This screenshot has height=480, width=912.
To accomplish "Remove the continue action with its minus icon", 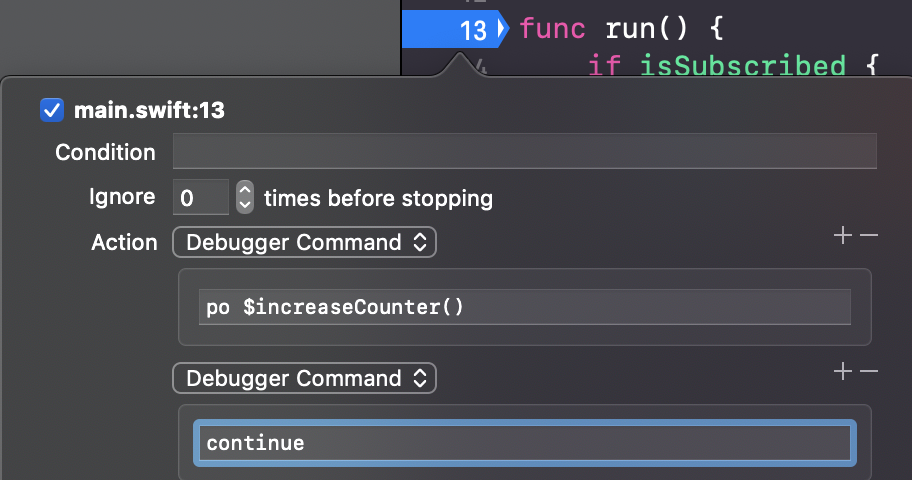I will [x=869, y=371].
